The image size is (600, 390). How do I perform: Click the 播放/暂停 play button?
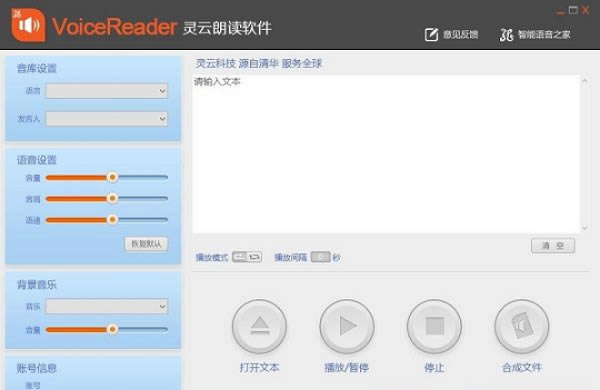(x=347, y=326)
